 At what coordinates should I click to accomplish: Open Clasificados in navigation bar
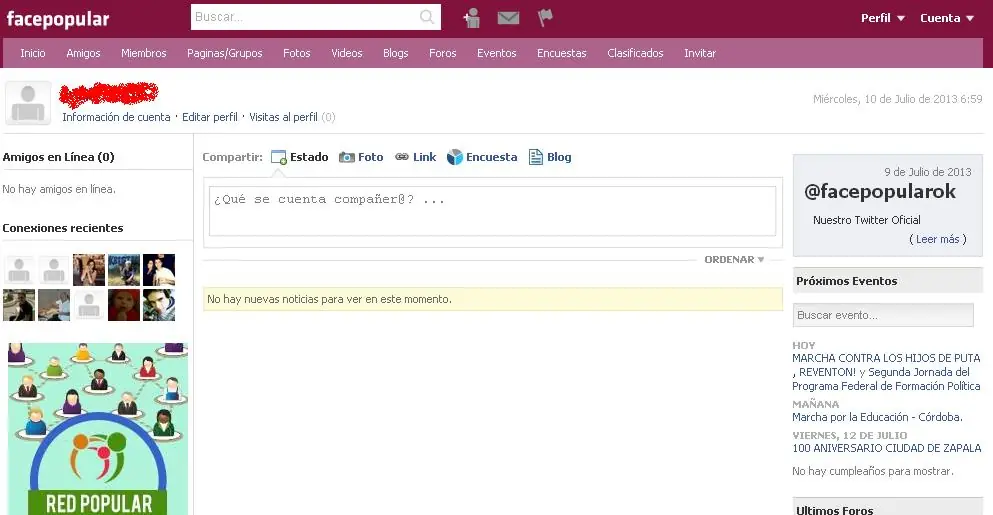coord(635,53)
